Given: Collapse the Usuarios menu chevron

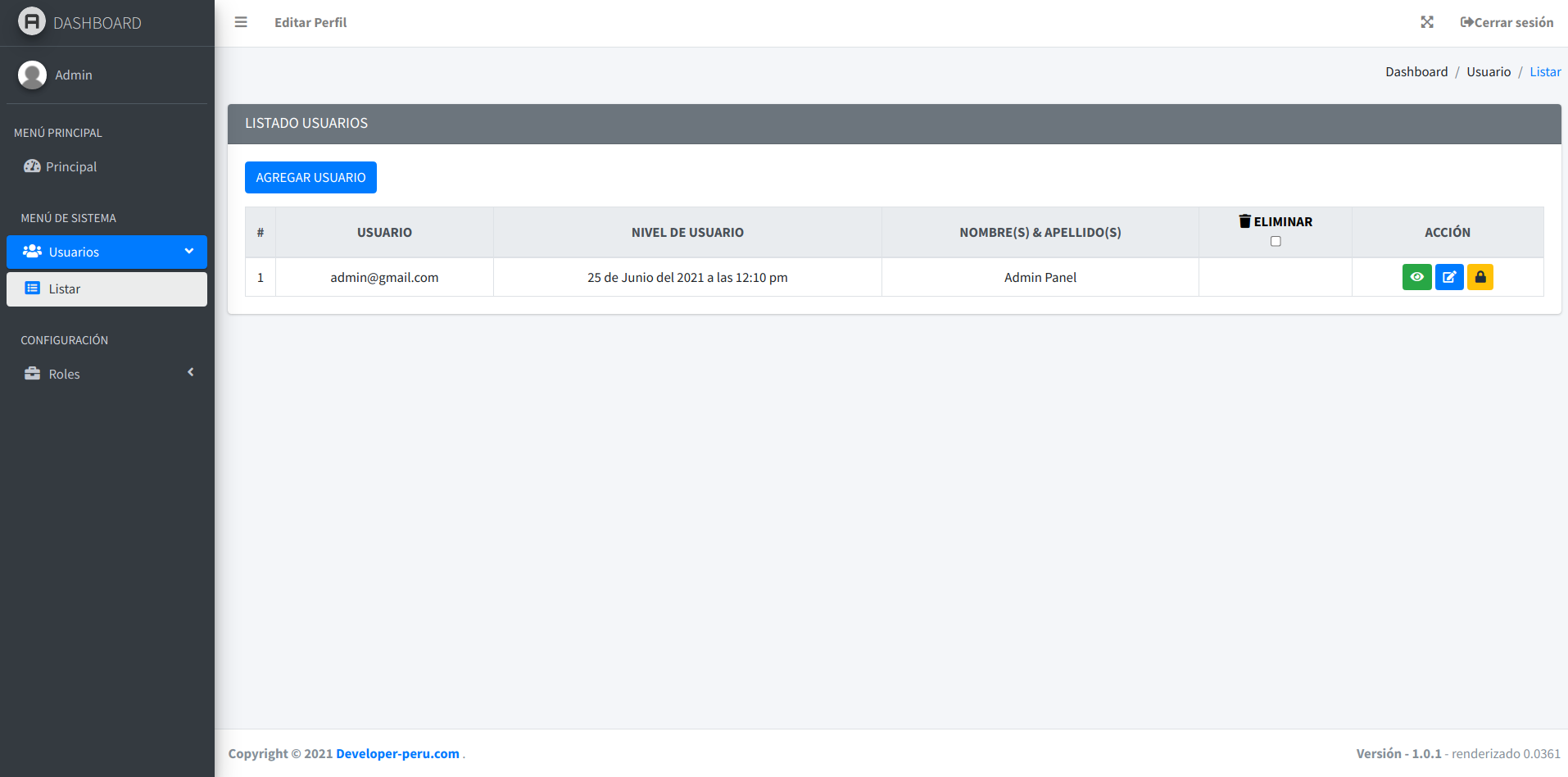Looking at the screenshot, I should click(189, 251).
